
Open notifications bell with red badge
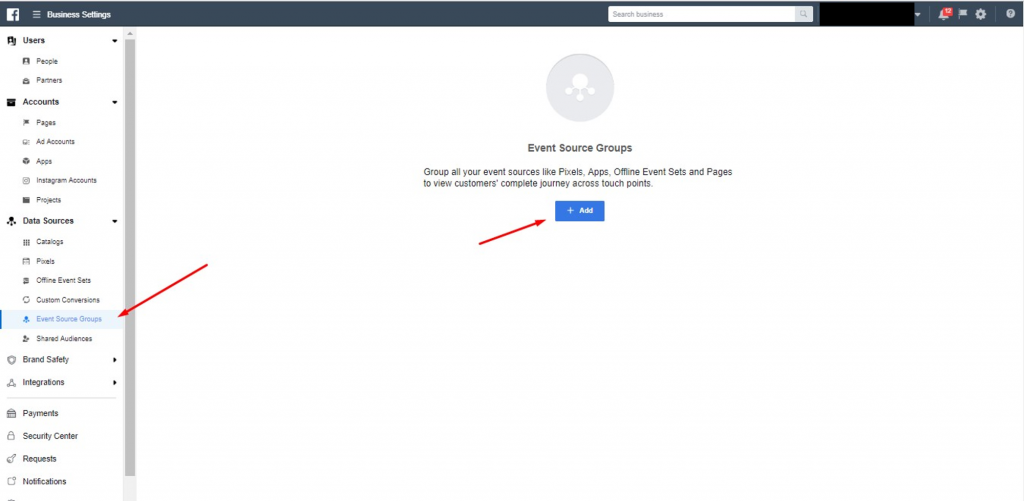coord(944,14)
